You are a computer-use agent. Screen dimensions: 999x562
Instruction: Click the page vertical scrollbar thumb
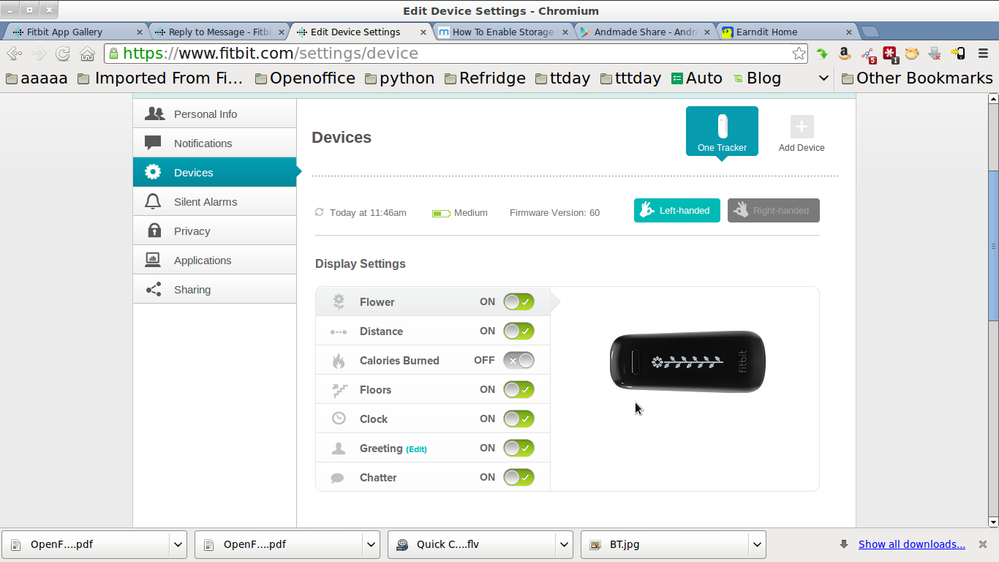point(993,246)
